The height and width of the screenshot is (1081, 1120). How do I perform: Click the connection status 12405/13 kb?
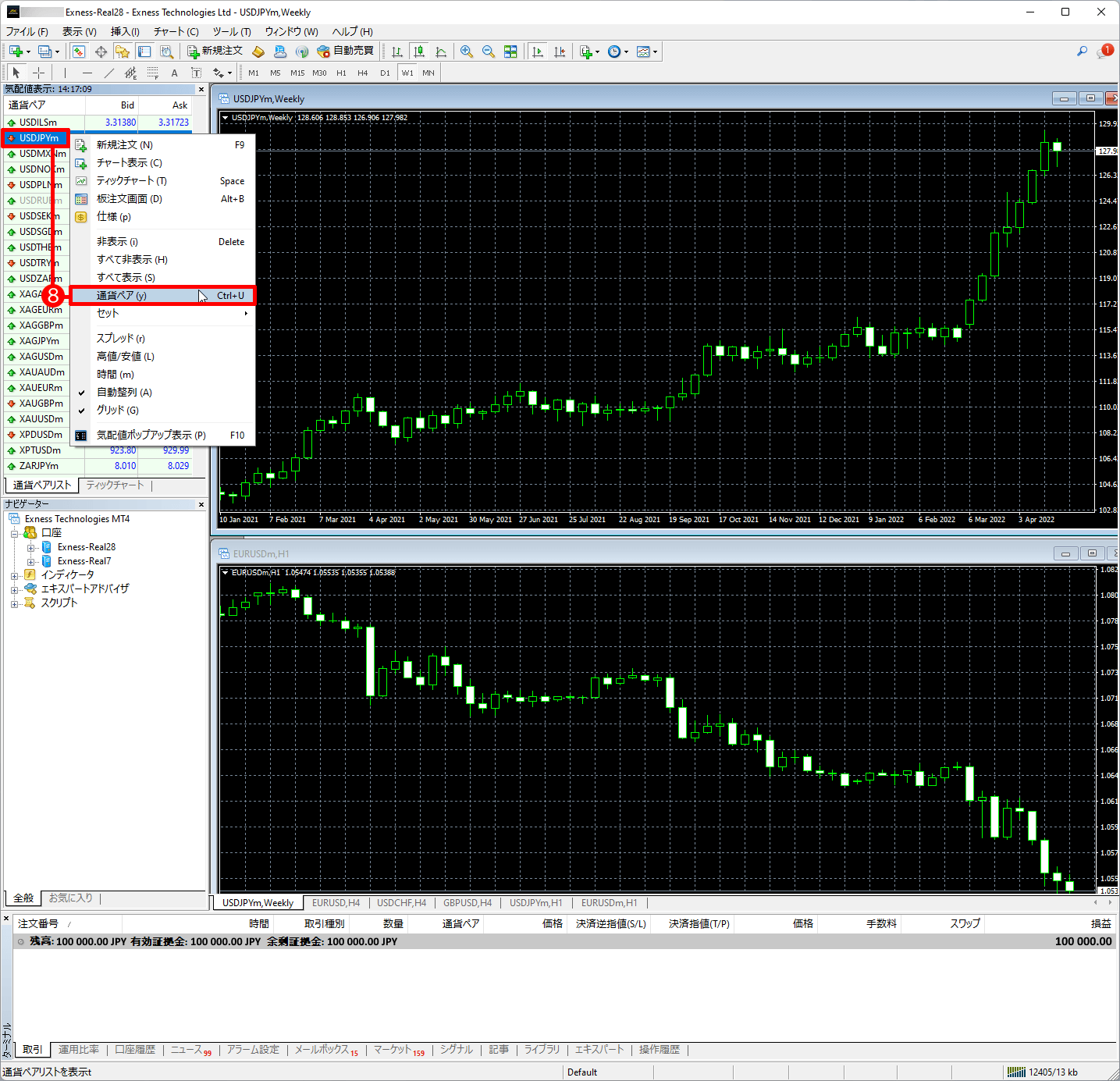[1042, 1072]
